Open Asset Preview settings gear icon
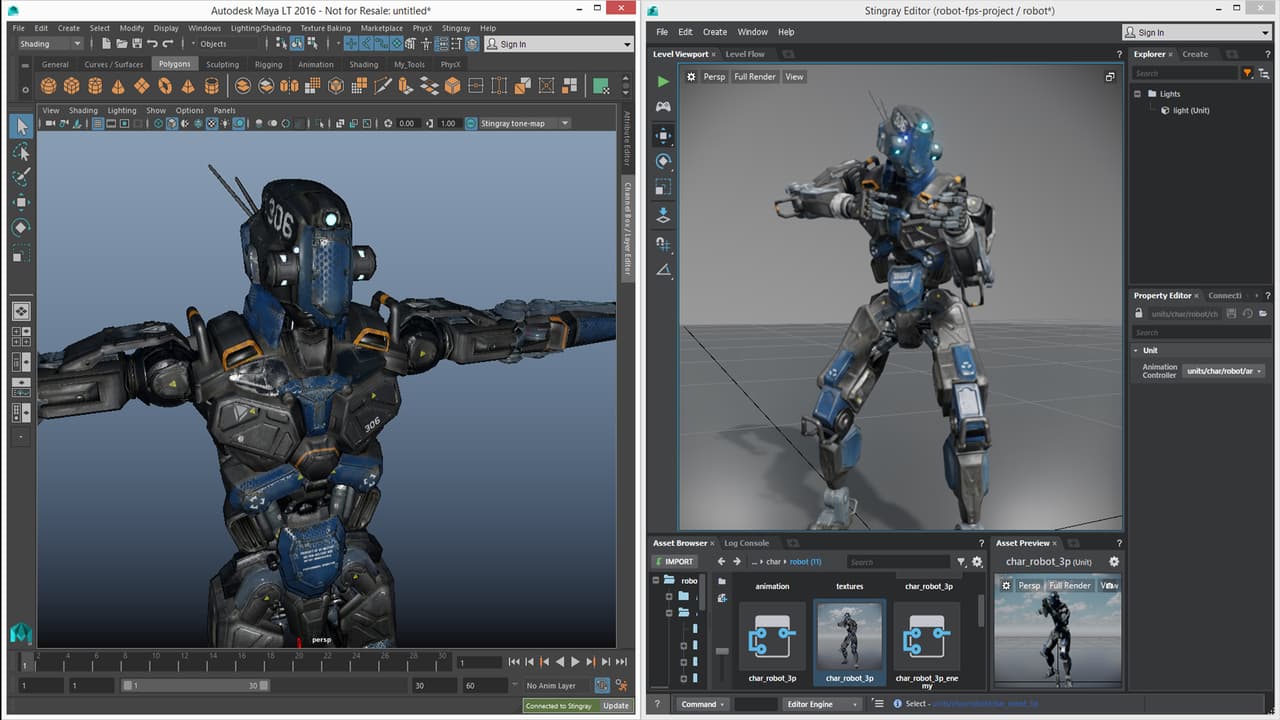The image size is (1280, 720). (x=1114, y=562)
